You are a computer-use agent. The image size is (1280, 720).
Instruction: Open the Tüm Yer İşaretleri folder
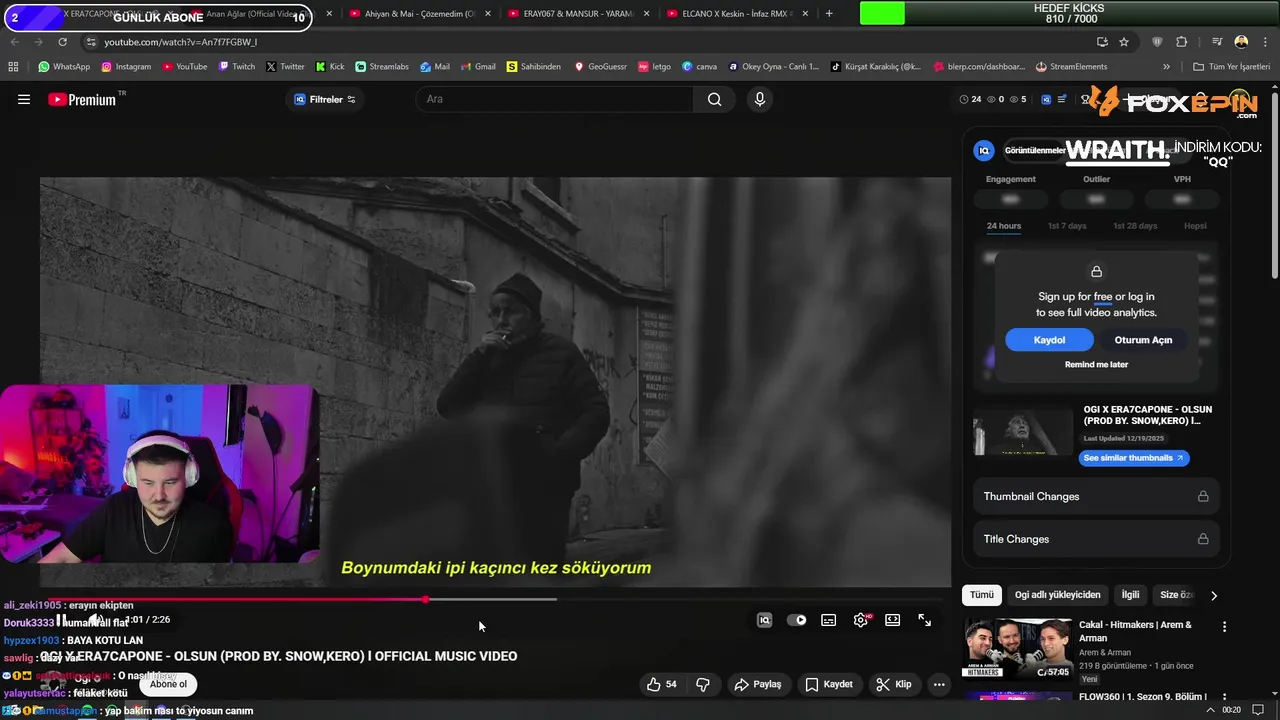pos(1231,67)
